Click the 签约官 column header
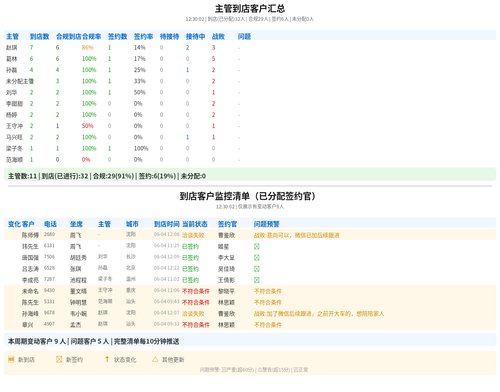The image size is (500, 392). [227, 224]
